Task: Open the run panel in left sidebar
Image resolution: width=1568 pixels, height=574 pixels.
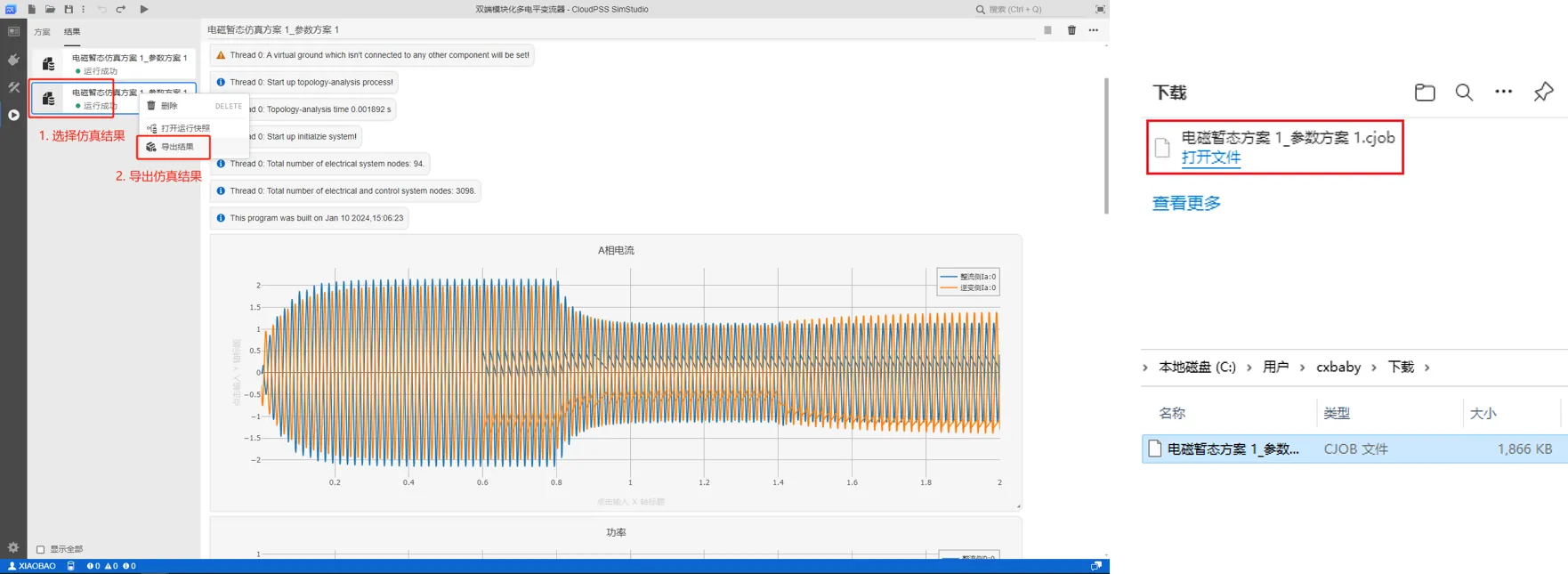Action: [x=13, y=115]
